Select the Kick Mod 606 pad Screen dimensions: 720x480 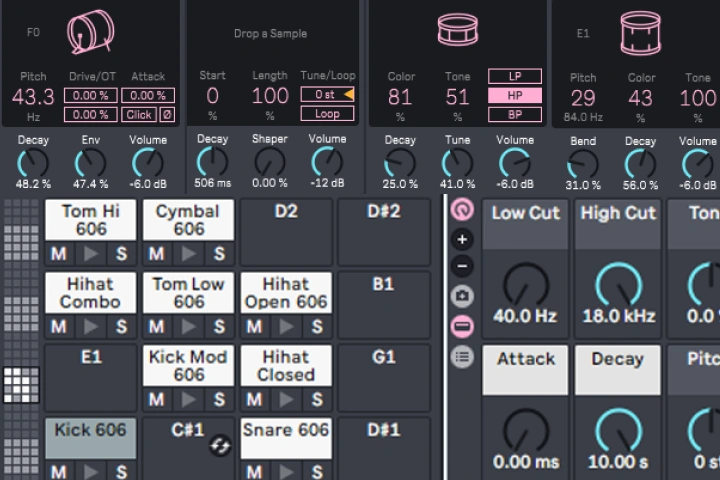pos(188,366)
